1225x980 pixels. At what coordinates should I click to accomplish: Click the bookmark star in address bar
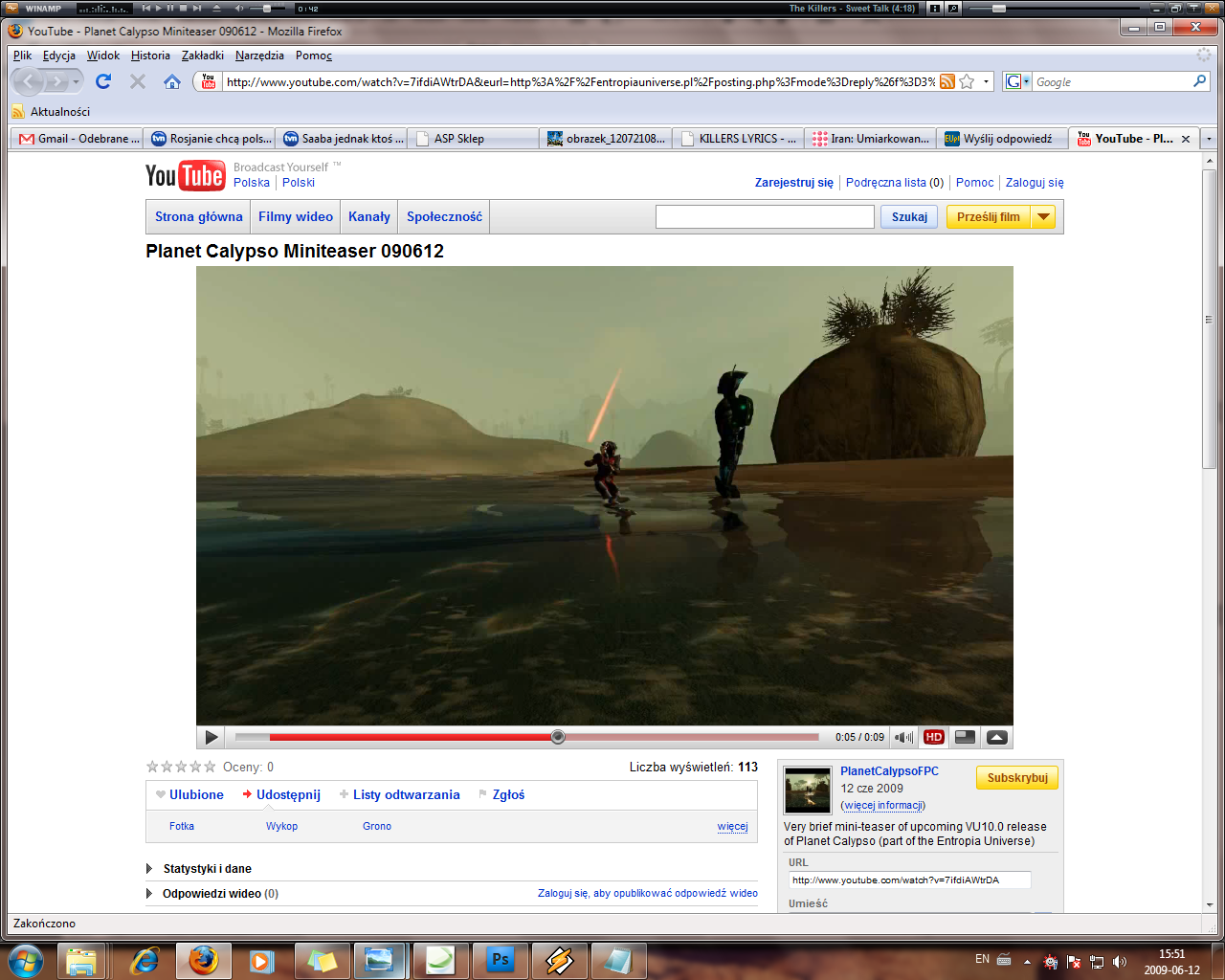967,81
